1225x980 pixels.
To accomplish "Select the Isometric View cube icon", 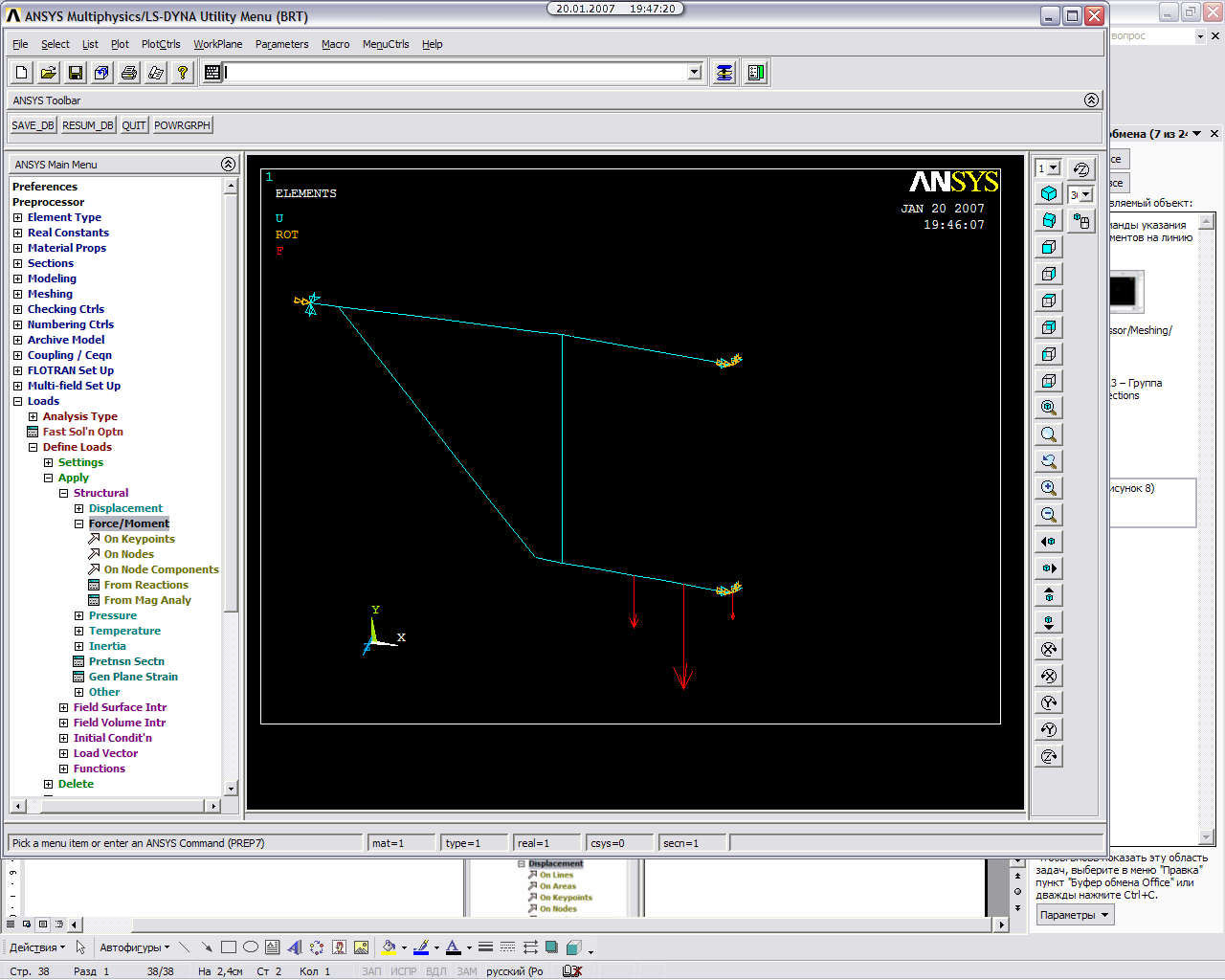I will [x=1049, y=193].
